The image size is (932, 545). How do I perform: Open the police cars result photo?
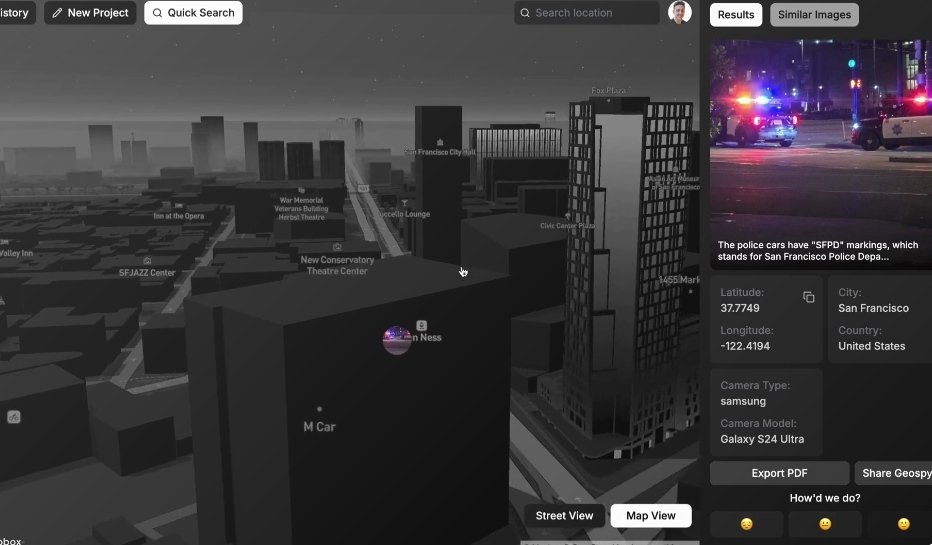(820, 140)
